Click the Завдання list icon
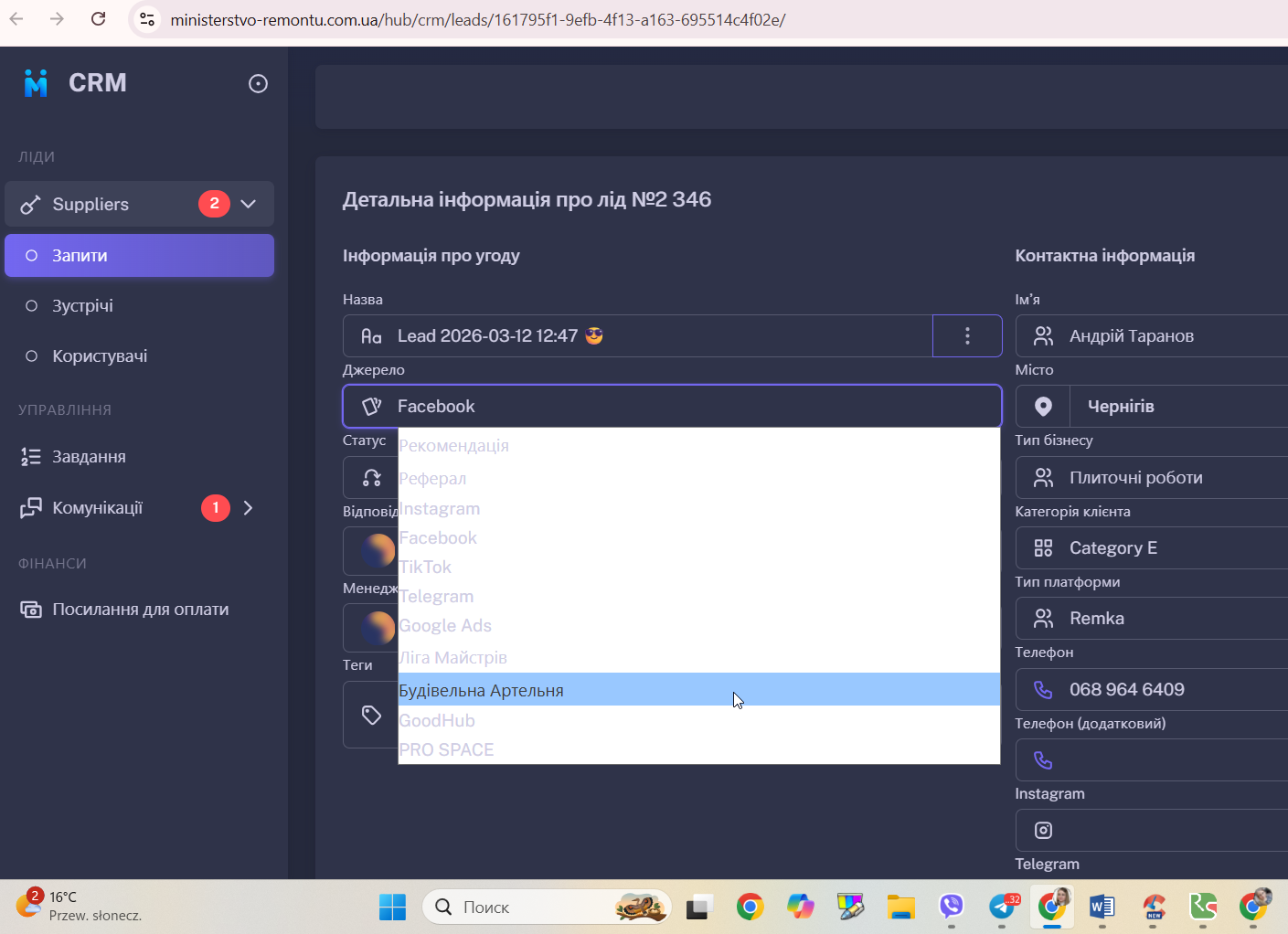The width and height of the screenshot is (1288, 934). 31,456
